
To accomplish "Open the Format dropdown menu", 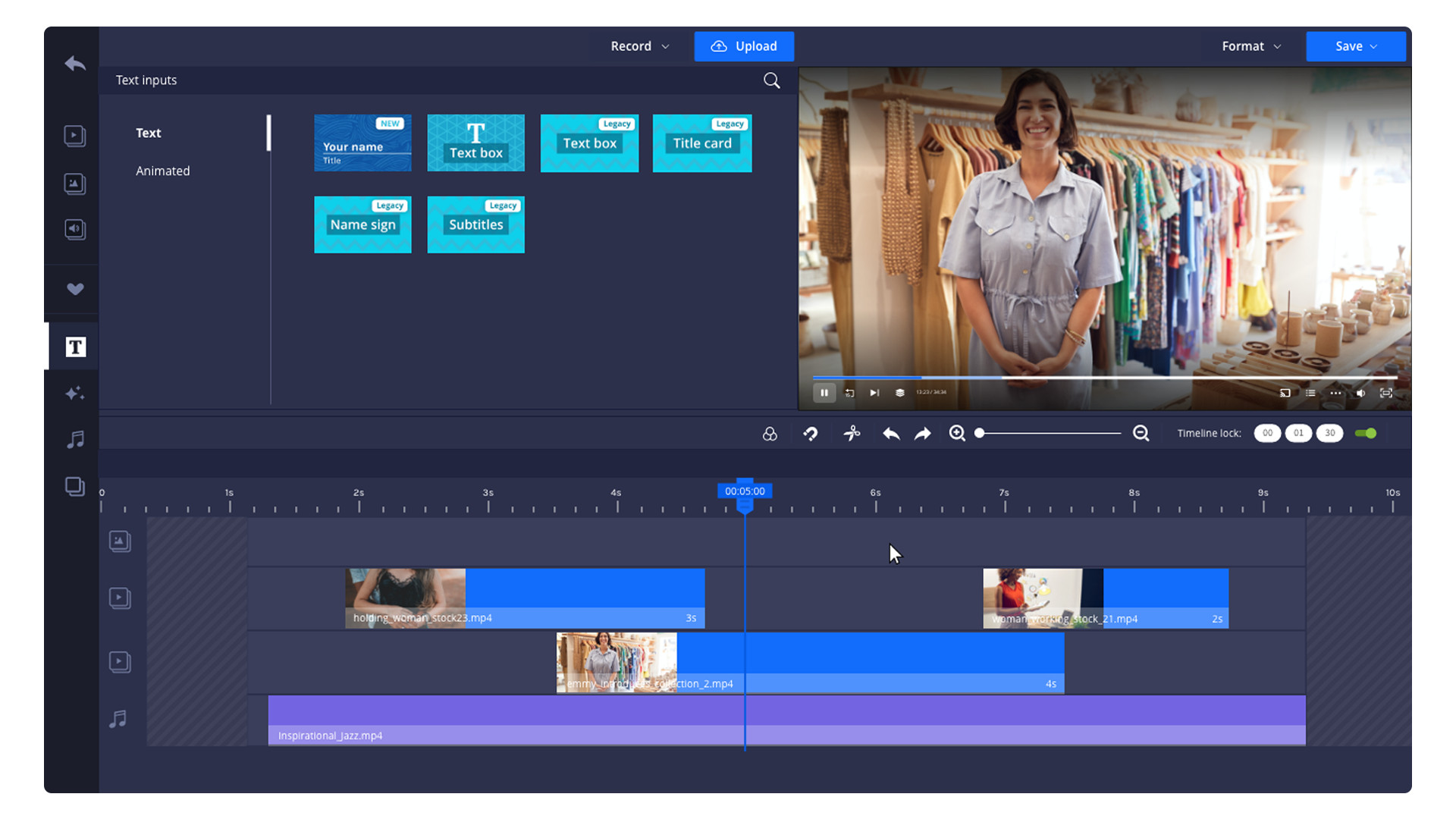I will [1250, 46].
